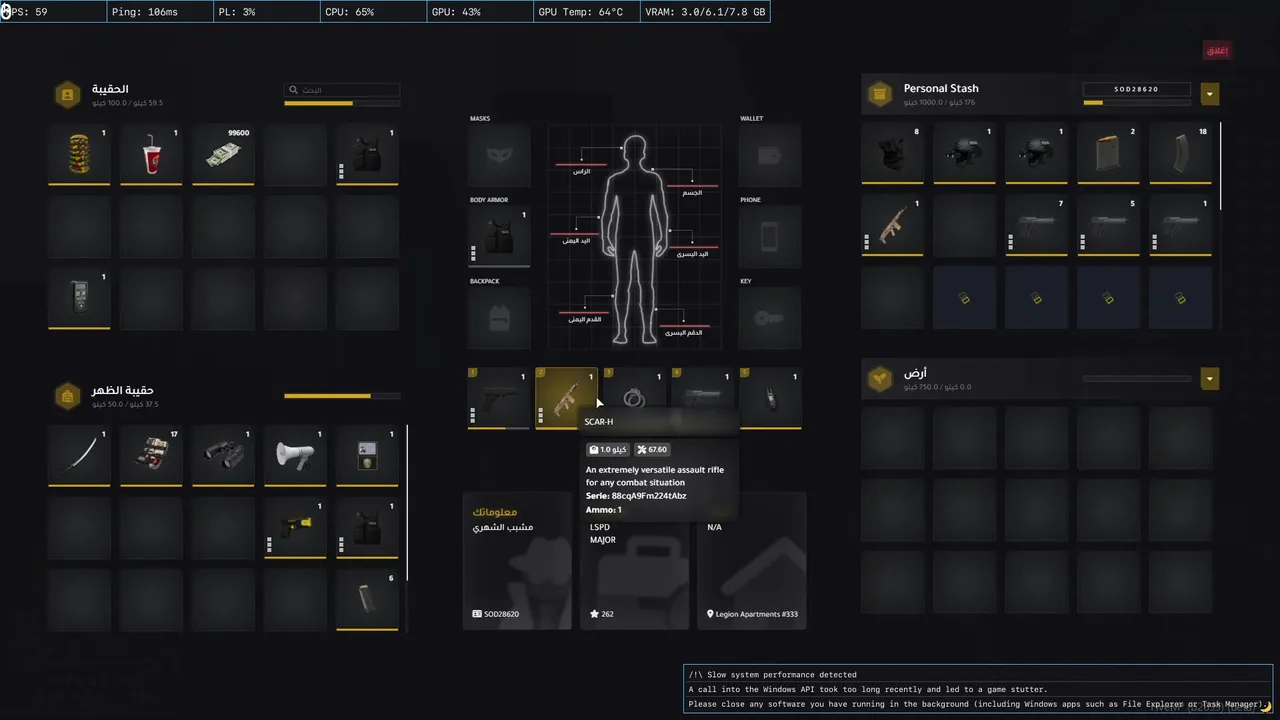Click the SOD28620 ID on info card

496,614
